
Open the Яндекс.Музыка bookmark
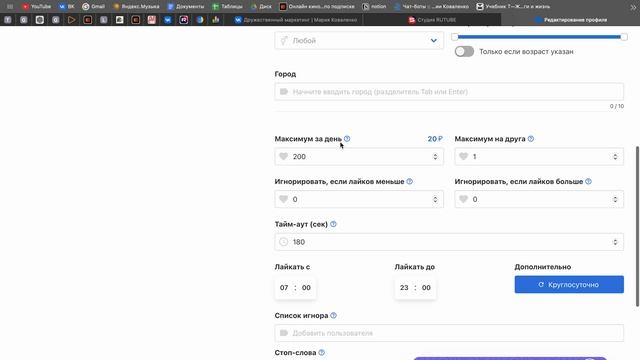point(136,7)
